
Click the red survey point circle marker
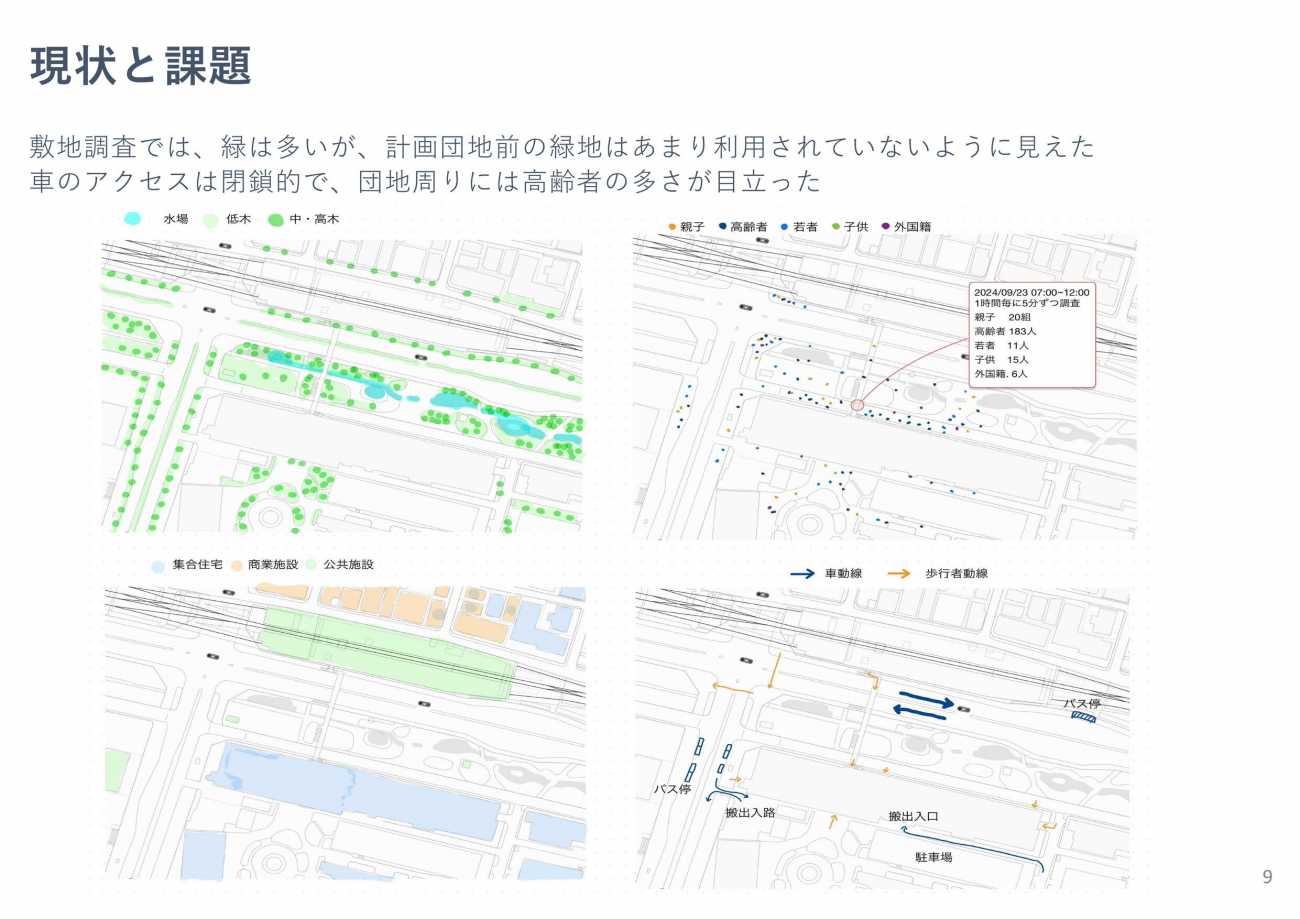click(857, 405)
